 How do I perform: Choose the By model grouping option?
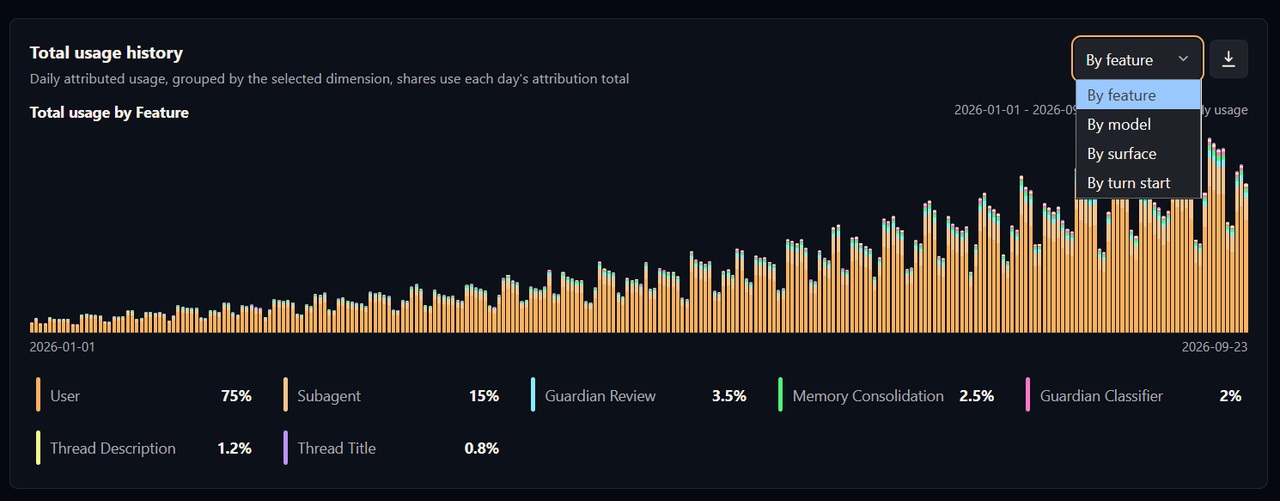(x=1138, y=124)
